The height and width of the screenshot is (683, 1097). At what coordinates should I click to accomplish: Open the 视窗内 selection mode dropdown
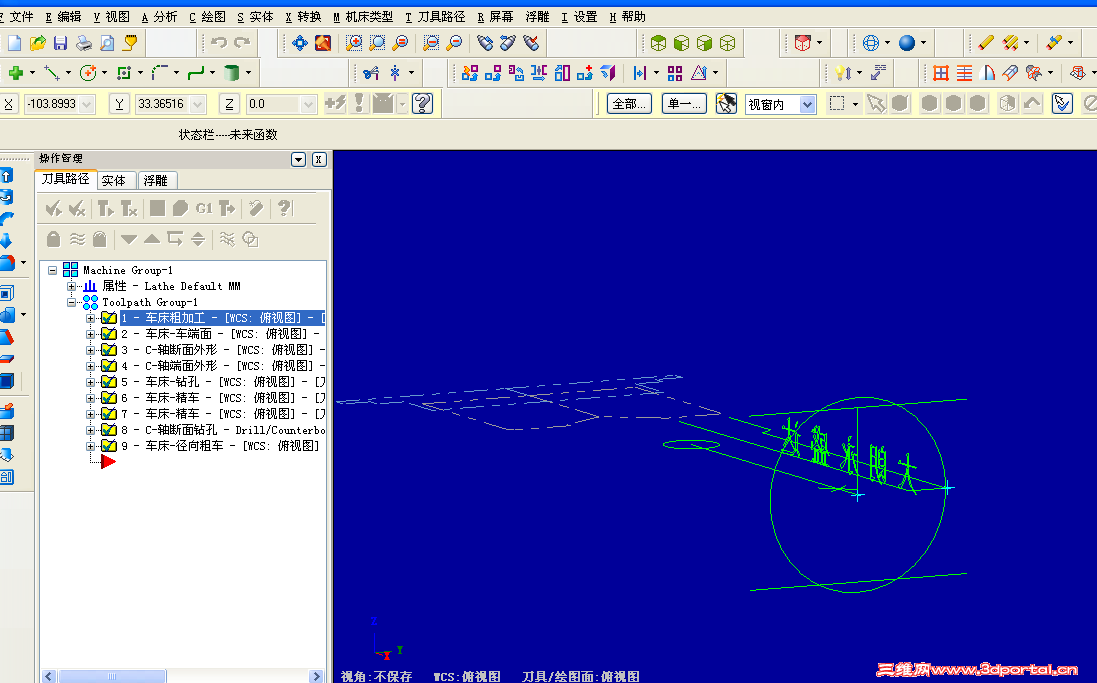tap(807, 104)
